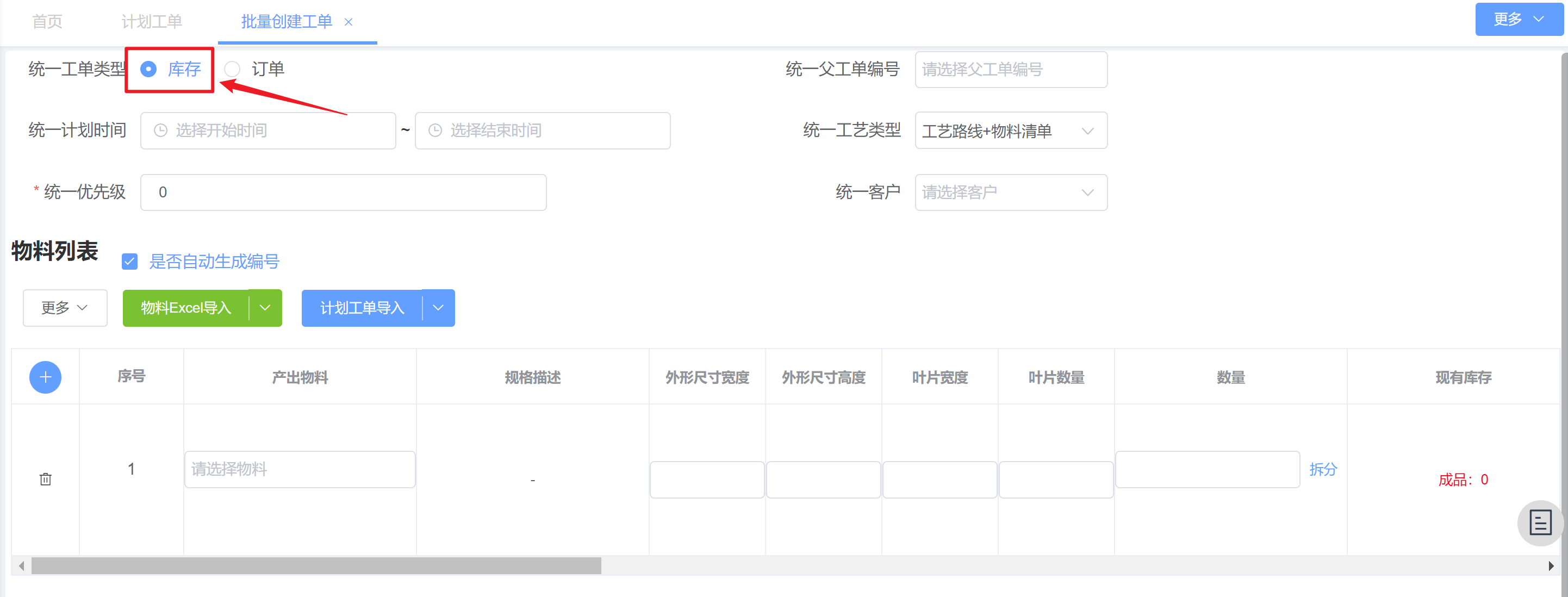This screenshot has width=1568, height=597.
Task: Select the 订单 radio button
Action: coord(232,70)
